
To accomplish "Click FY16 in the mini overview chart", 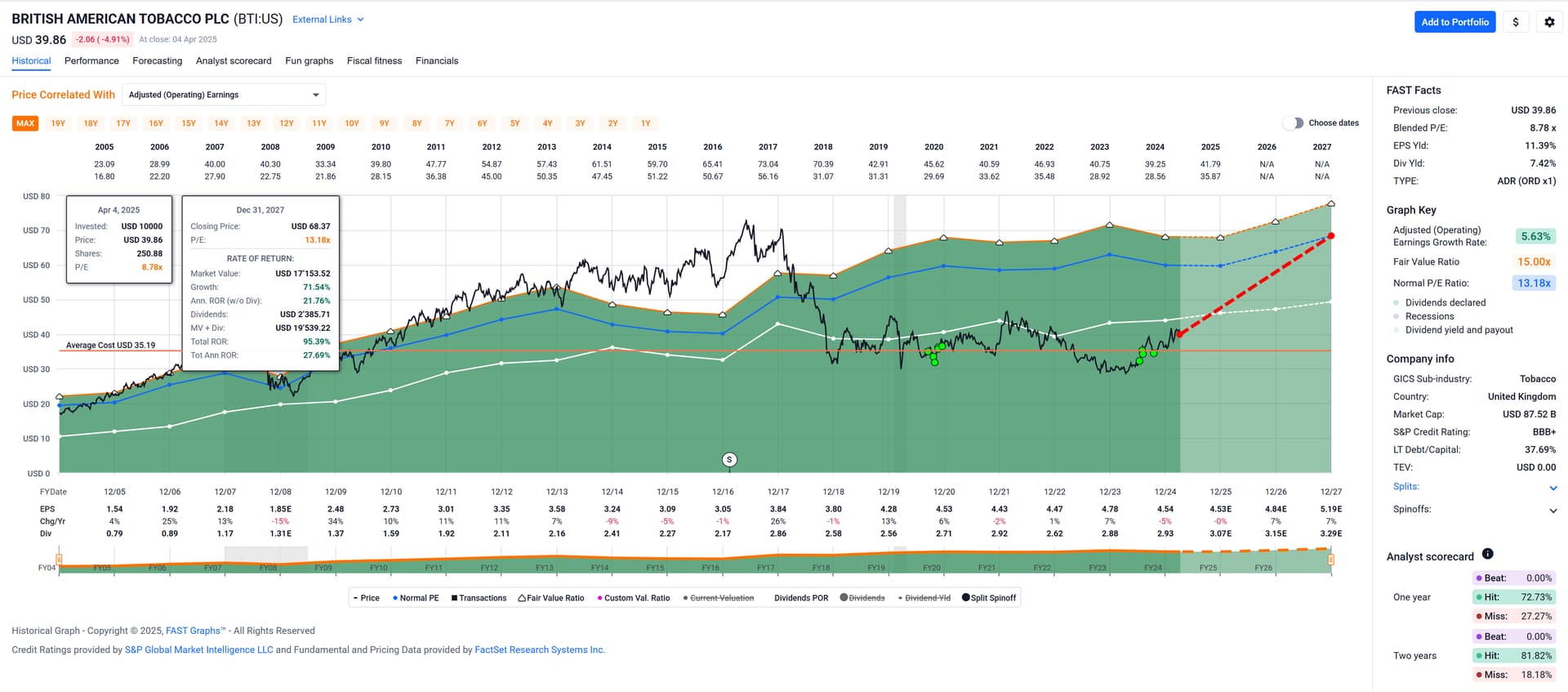I will 710,568.
